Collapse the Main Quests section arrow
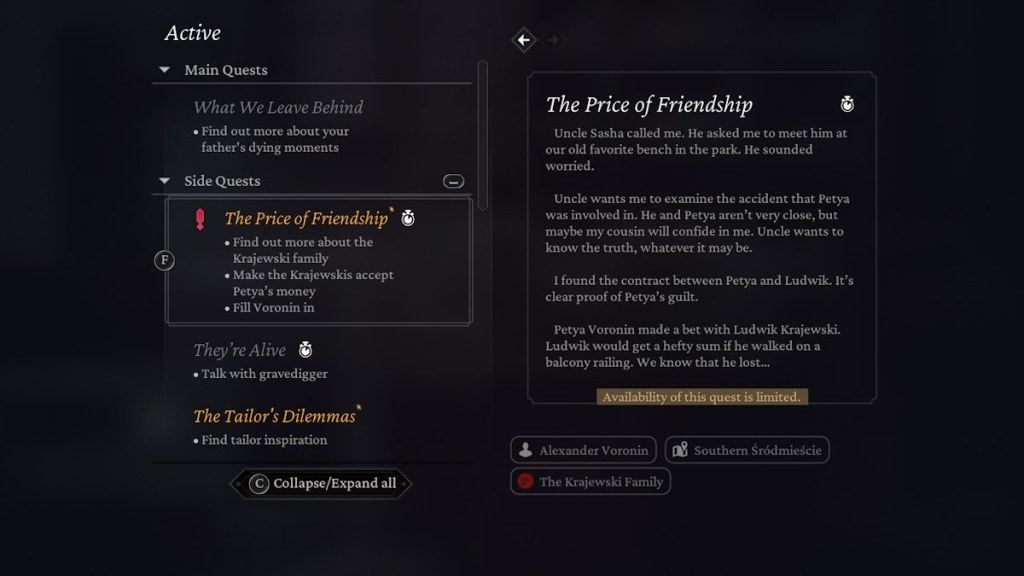 pos(165,69)
